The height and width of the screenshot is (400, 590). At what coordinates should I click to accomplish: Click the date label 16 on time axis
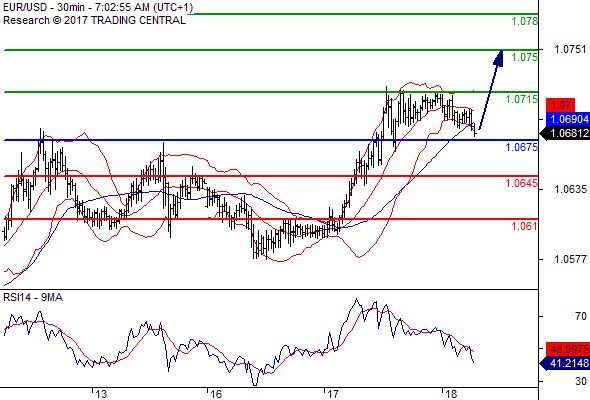[x=216, y=394]
